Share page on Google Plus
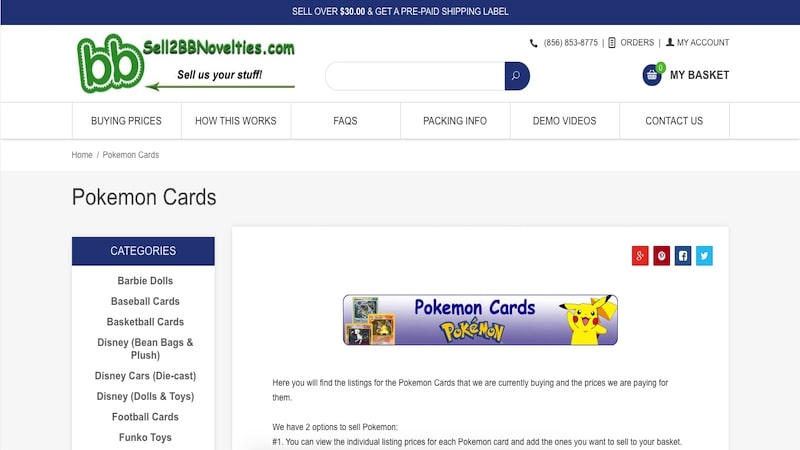This screenshot has width=800, height=450. (x=640, y=256)
